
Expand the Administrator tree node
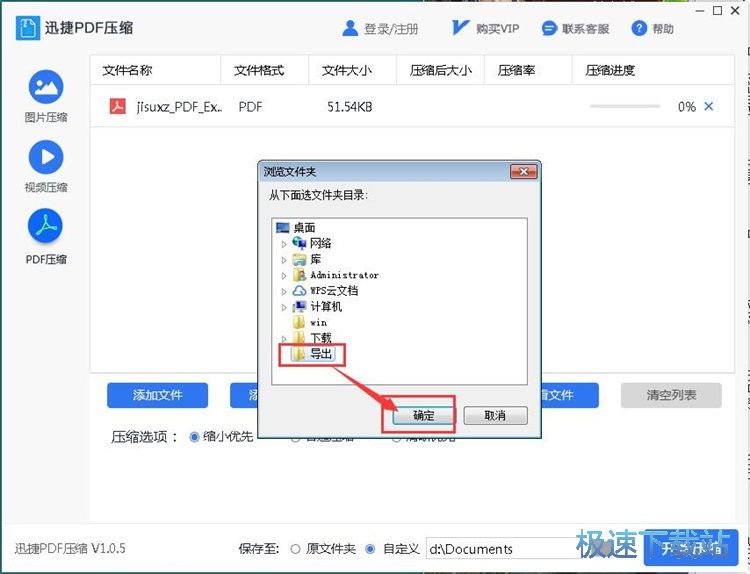point(284,276)
